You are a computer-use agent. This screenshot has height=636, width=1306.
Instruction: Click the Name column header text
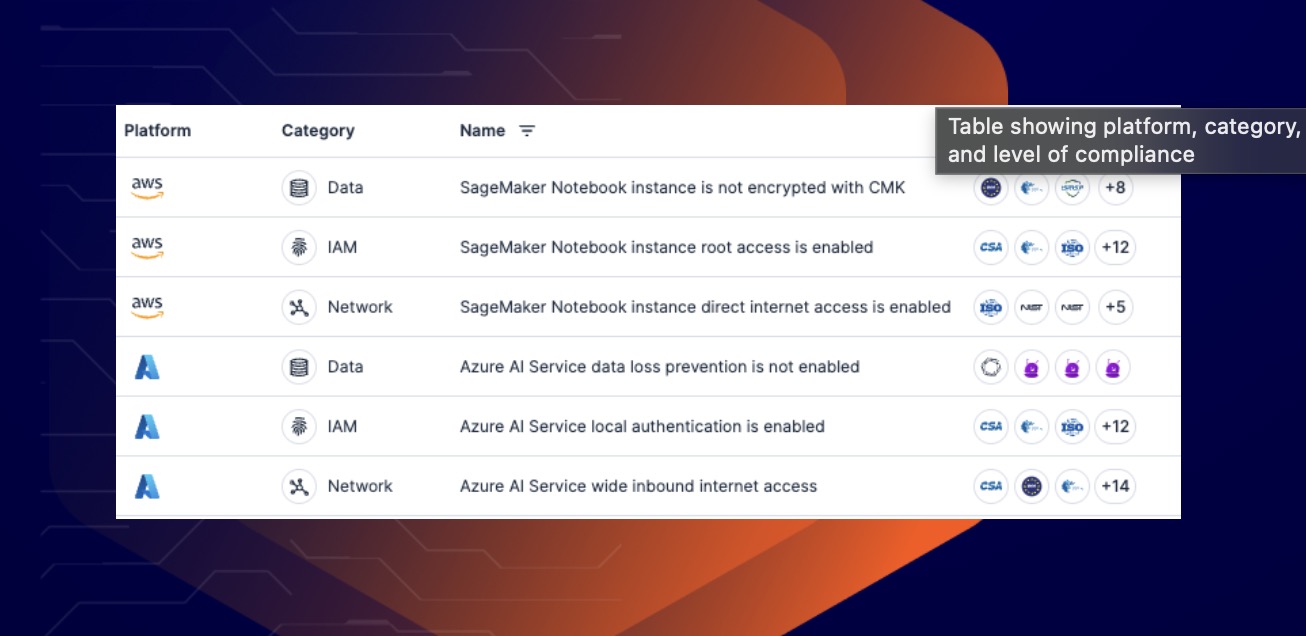(x=482, y=131)
